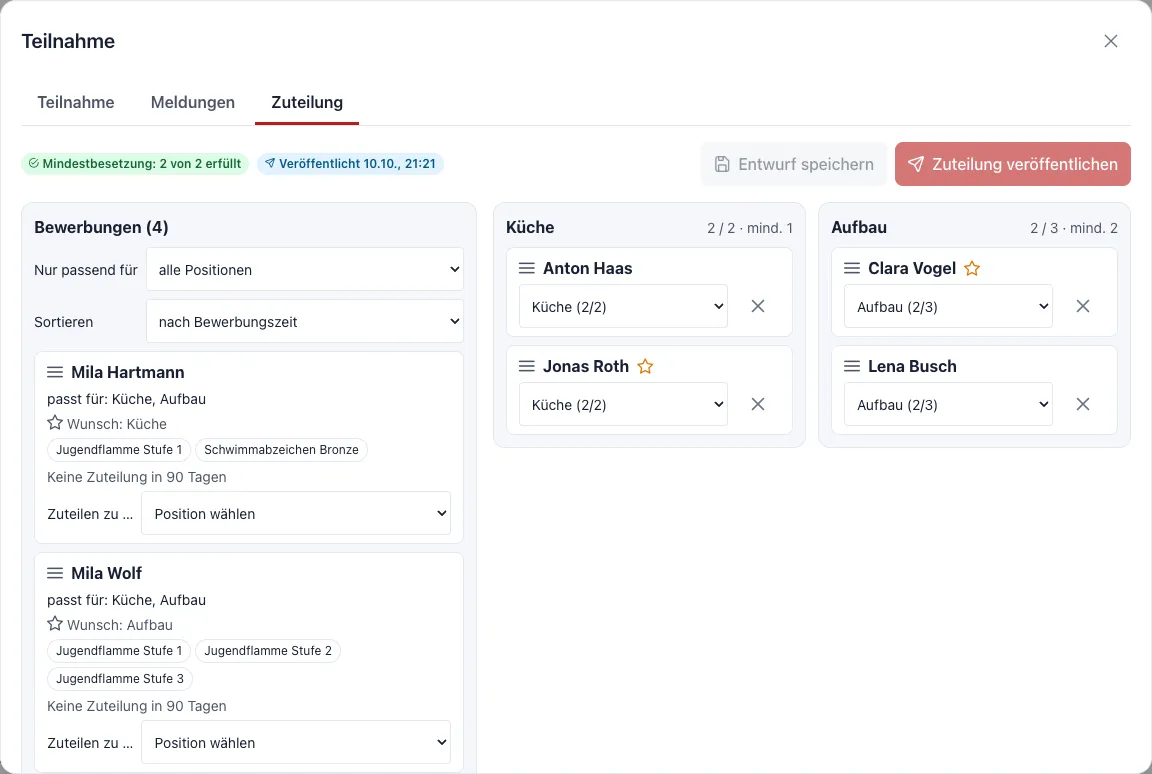This screenshot has height=774, width=1152.
Task: Publish with Zuteilung veröffentlichen button
Action: click(1012, 164)
